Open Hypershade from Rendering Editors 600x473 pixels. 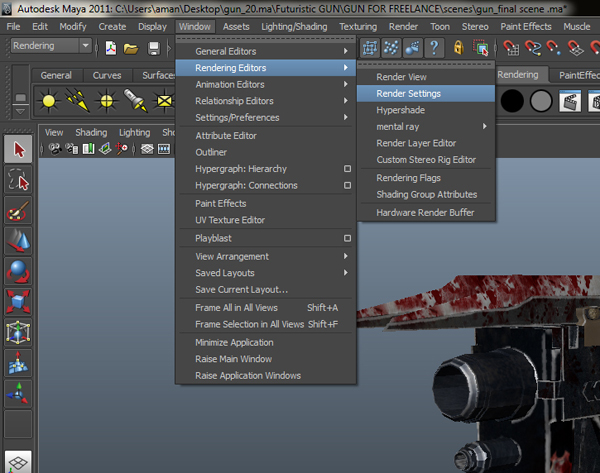pos(426,110)
